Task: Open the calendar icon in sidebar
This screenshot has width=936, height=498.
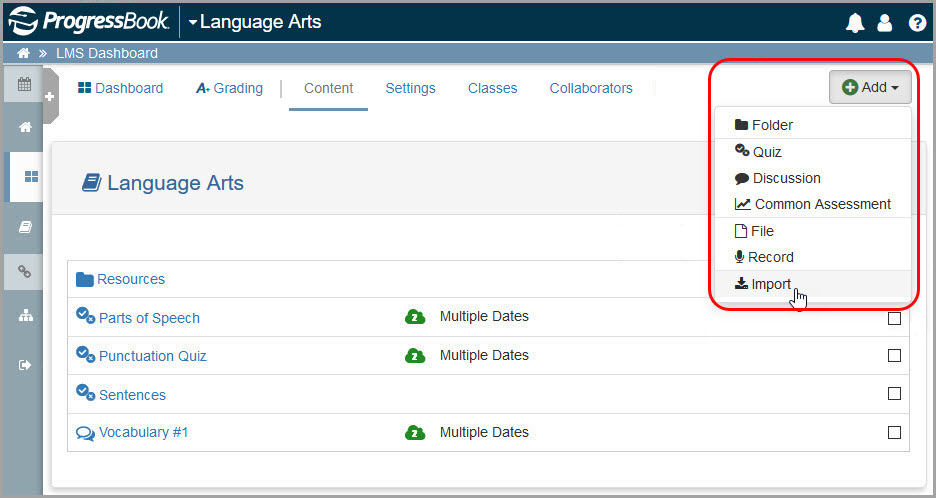Action: 24,84
